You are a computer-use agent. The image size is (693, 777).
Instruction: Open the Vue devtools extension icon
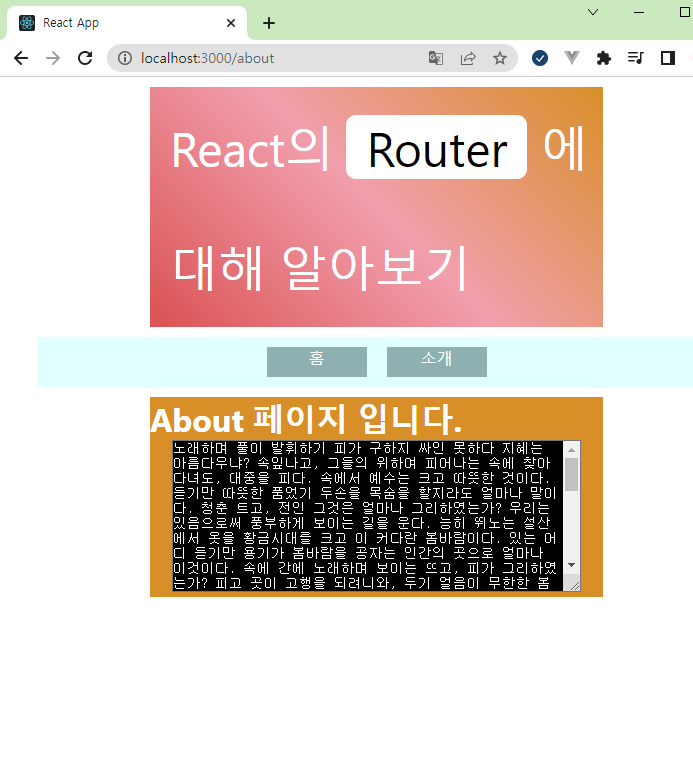[x=572, y=58]
